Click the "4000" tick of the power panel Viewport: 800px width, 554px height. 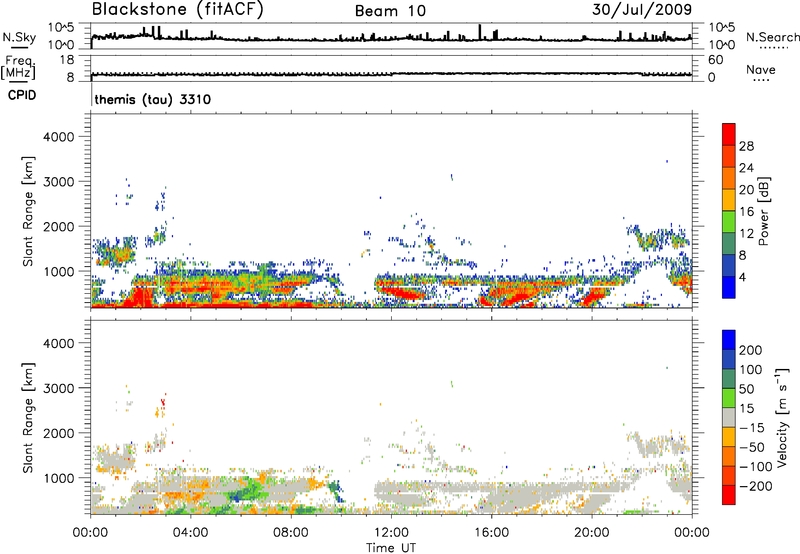pos(59,137)
